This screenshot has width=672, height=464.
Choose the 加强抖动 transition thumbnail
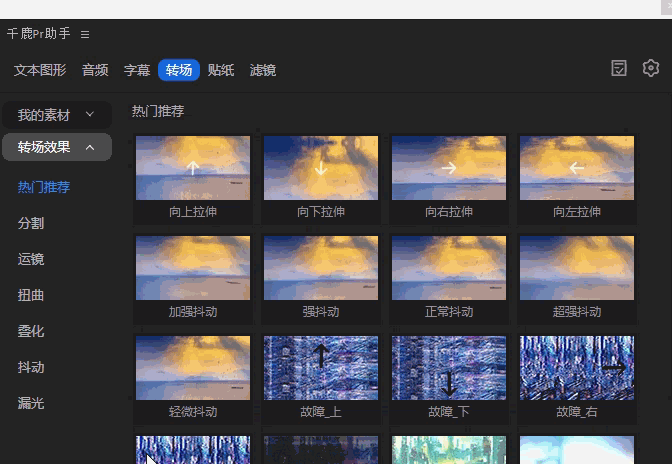193,268
